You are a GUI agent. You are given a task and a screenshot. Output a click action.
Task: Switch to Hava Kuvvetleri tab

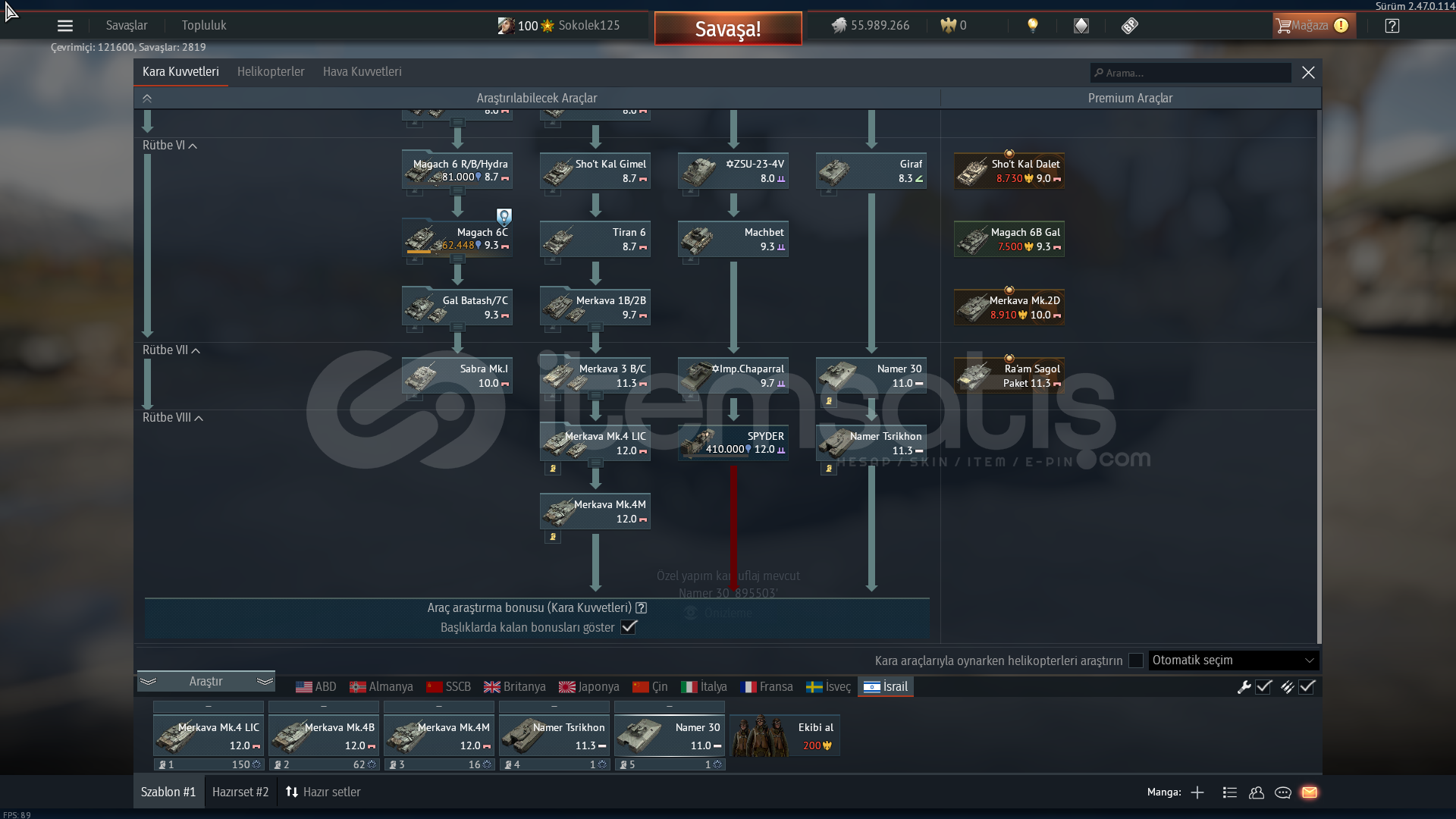pos(362,72)
